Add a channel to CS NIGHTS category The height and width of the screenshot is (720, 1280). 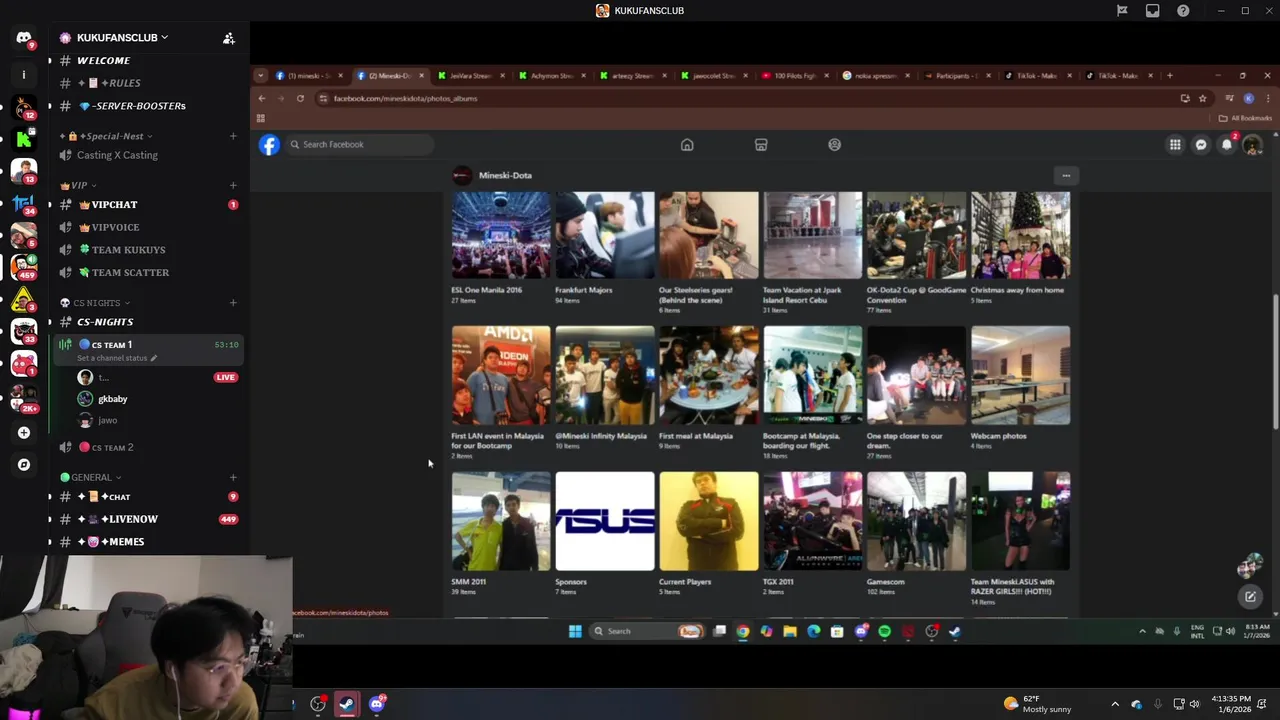pos(233,303)
